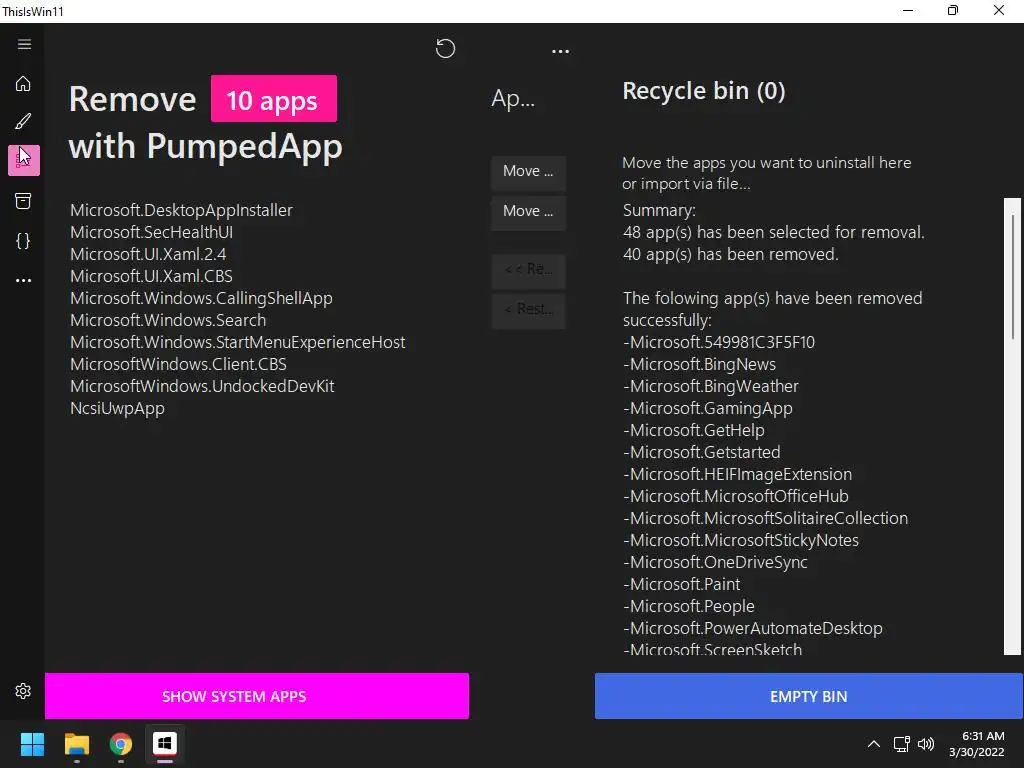1024x768 pixels.
Task: Click -Microsoft.People line
Action: 689,607
